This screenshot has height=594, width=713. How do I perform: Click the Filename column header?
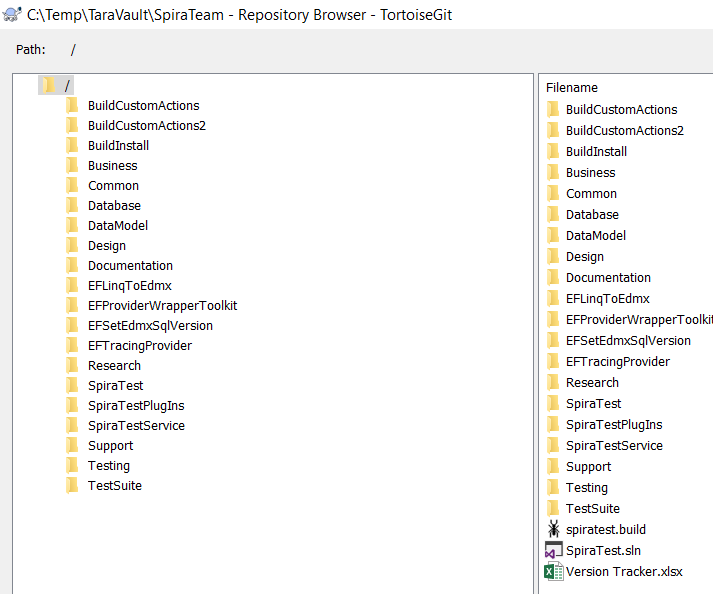pyautogui.click(x=572, y=88)
